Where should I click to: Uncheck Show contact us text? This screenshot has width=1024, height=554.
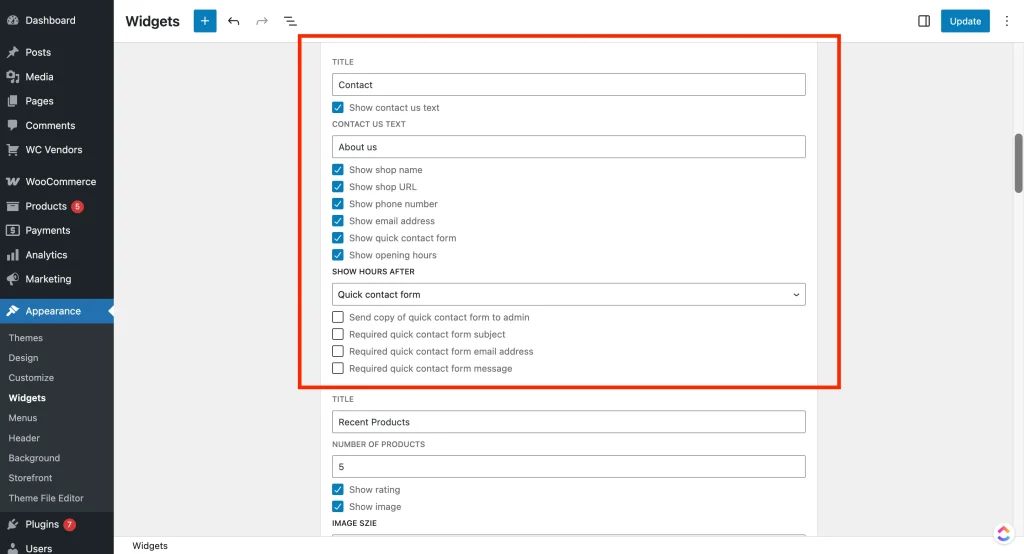pos(338,108)
